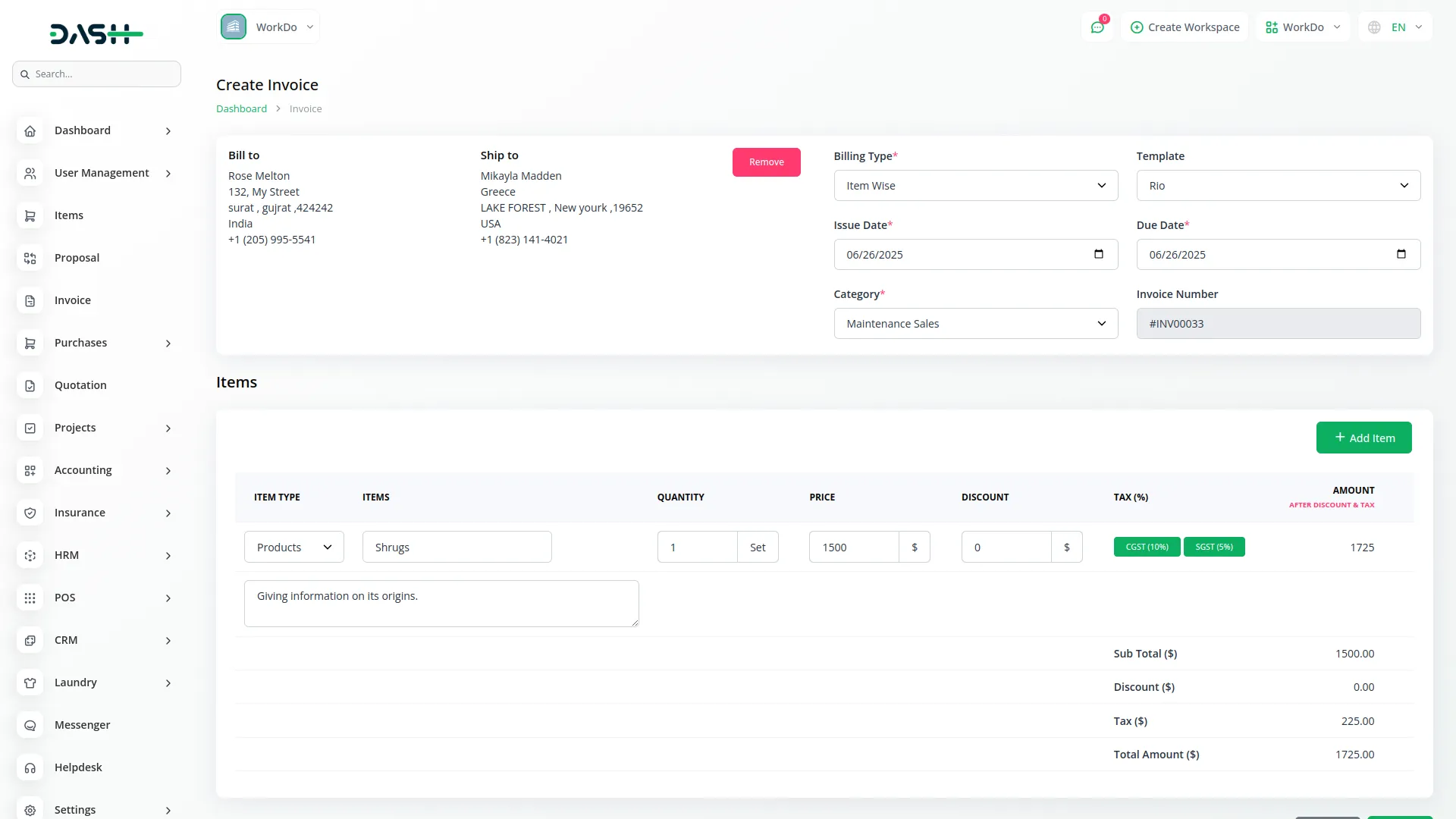Click the Messenger sidebar icon
The width and height of the screenshot is (1456, 819).
(30, 726)
